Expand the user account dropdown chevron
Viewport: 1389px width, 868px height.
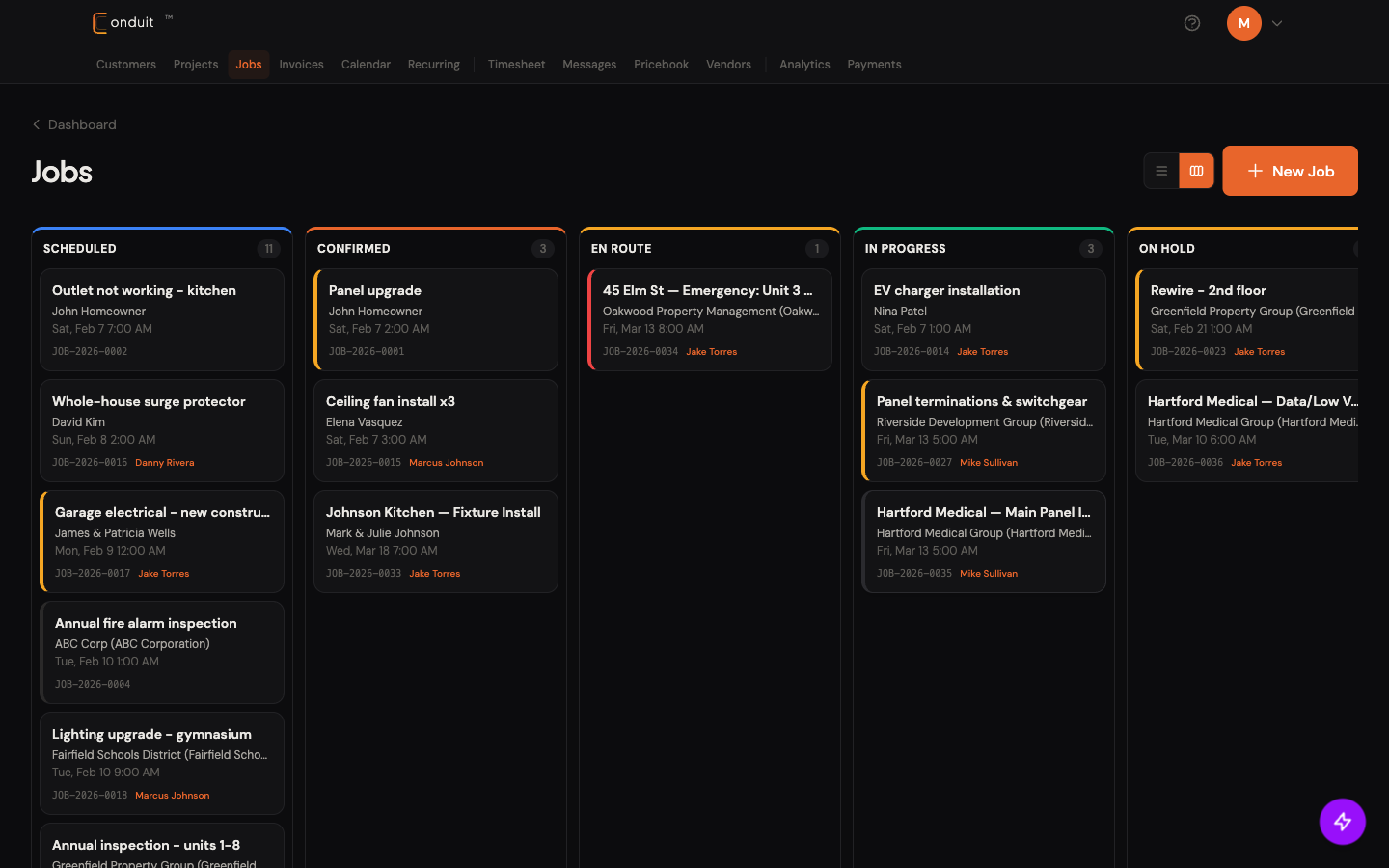(1277, 23)
